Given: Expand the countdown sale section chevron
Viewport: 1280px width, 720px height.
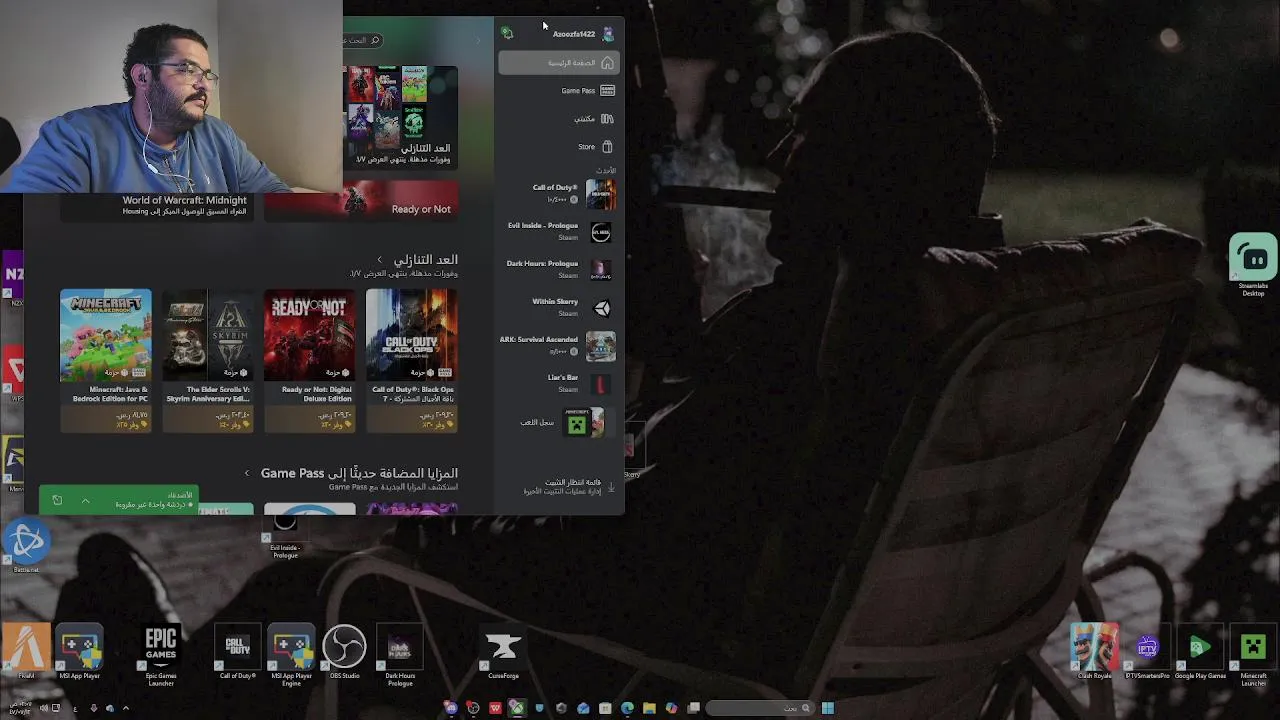Looking at the screenshot, I should click(x=379, y=260).
